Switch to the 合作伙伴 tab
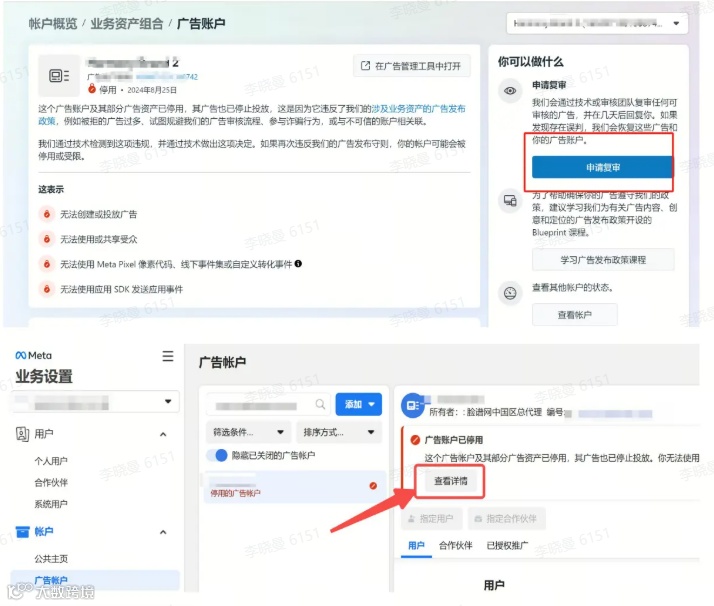This screenshot has width=714, height=606. click(x=455, y=545)
